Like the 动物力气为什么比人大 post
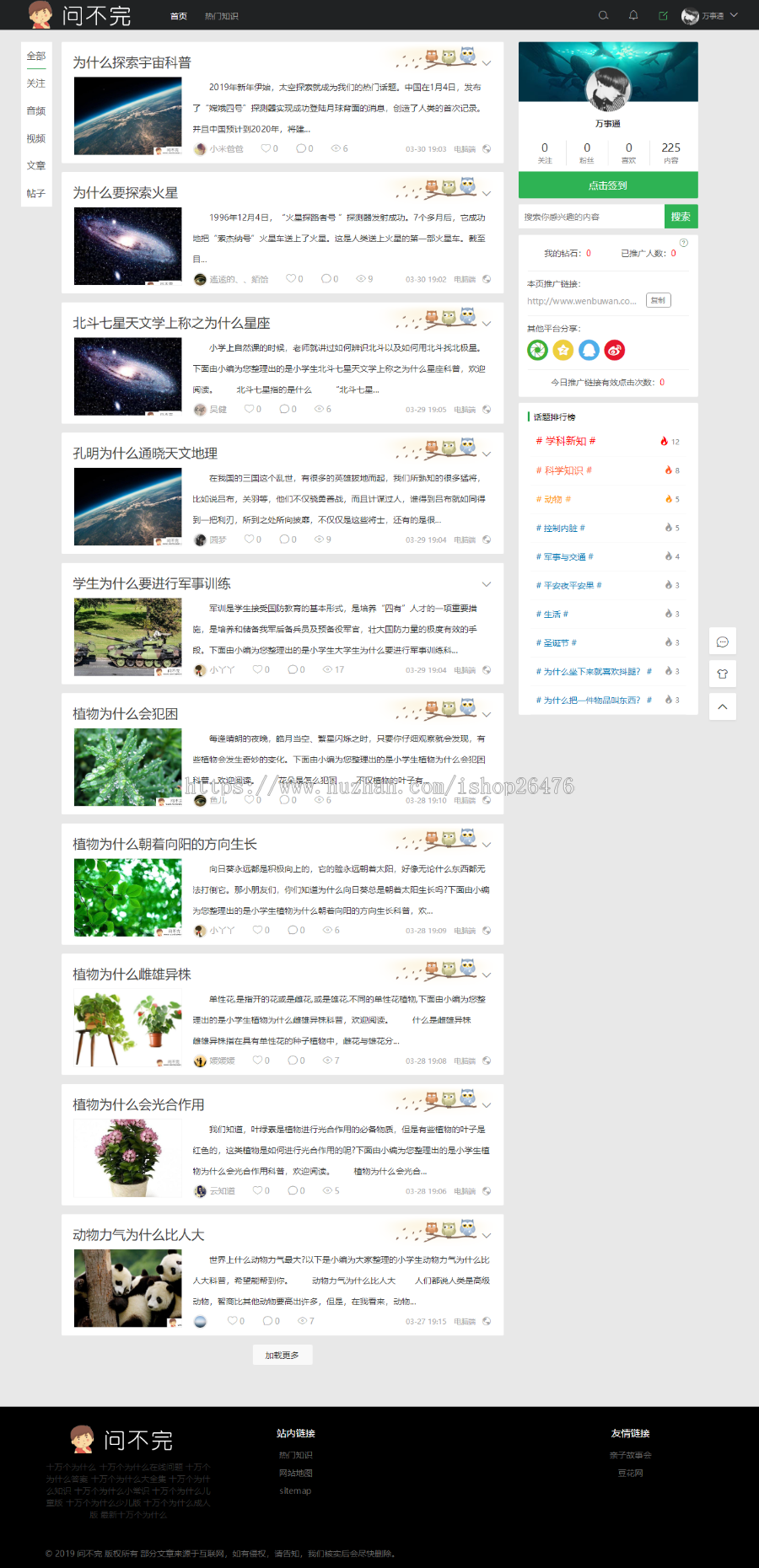The width and height of the screenshot is (759, 1568). [232, 1321]
